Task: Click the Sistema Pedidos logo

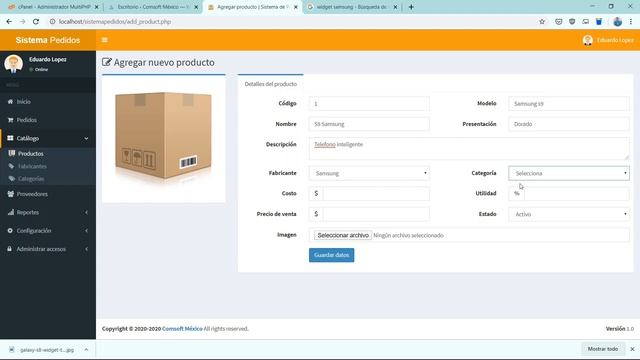Action: coord(48,40)
